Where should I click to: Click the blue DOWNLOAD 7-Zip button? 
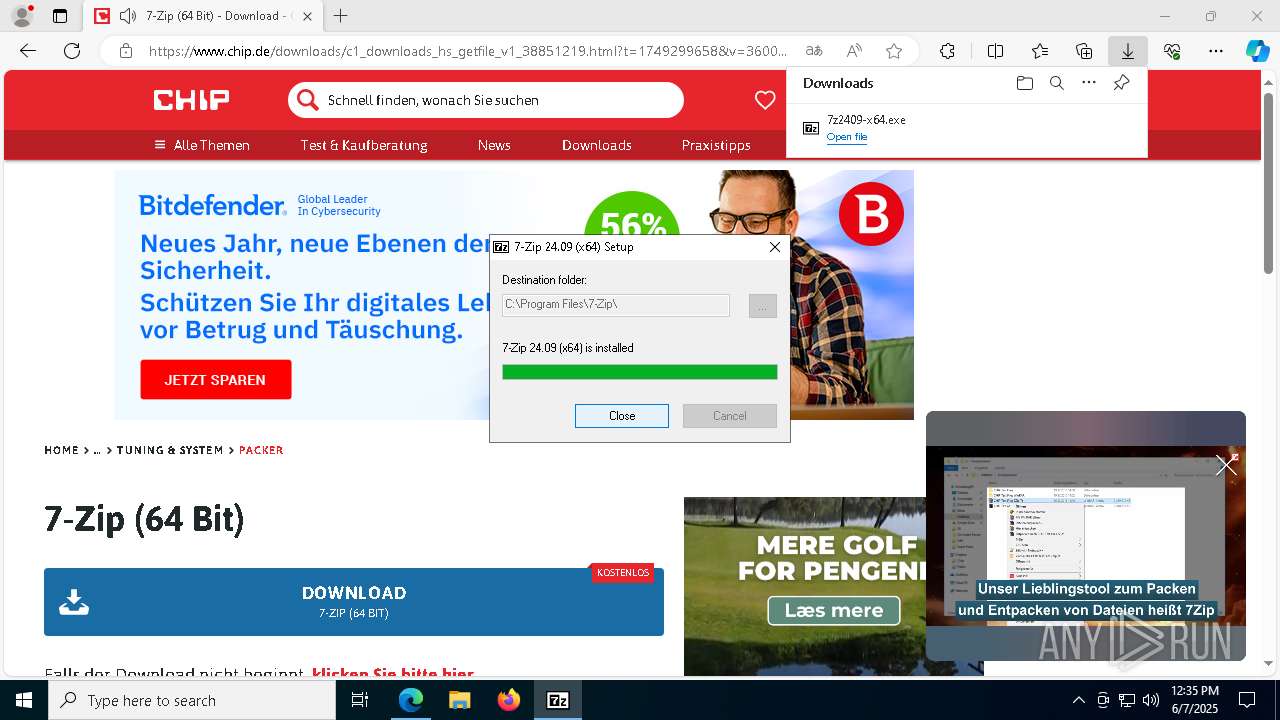(x=354, y=602)
